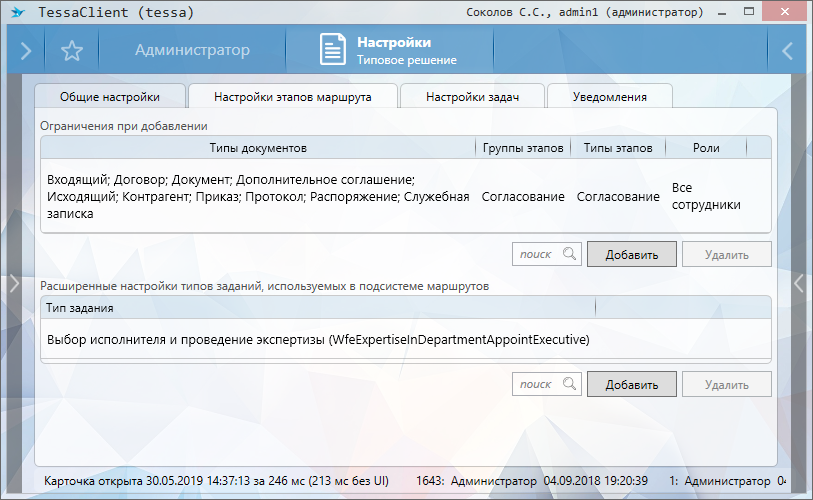This screenshot has height=500, width=813.
Task: Select the Администратор workspace tab
Action: pyautogui.click(x=192, y=51)
